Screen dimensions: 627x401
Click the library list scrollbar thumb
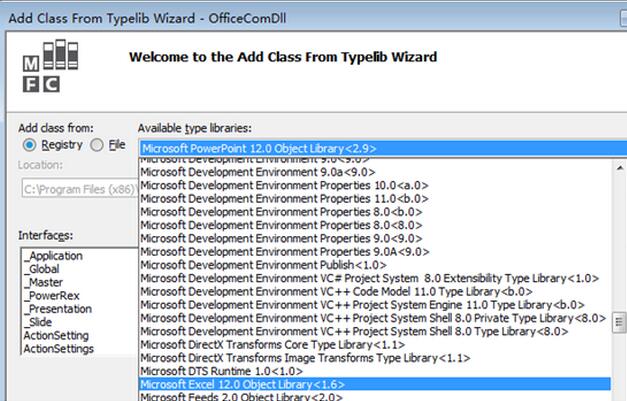(619, 322)
